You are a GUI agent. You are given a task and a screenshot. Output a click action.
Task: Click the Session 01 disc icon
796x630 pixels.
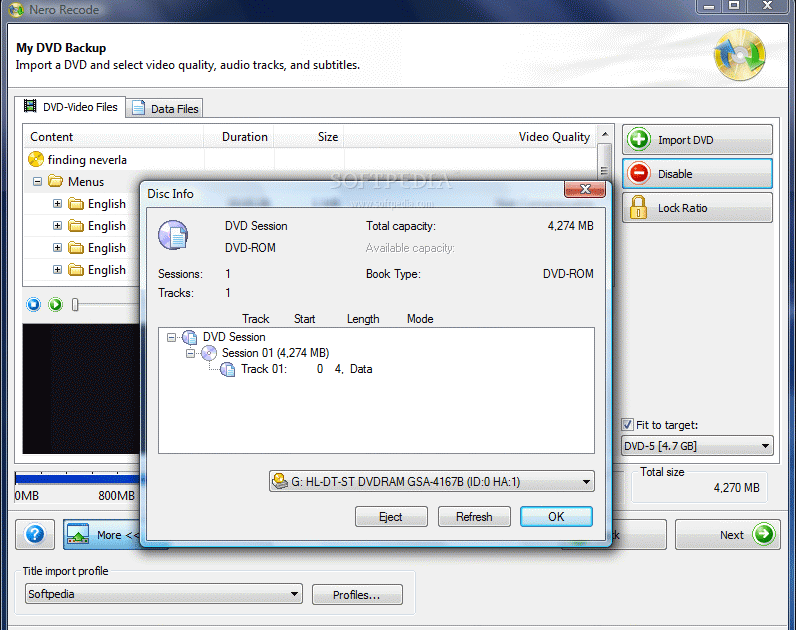pos(209,353)
